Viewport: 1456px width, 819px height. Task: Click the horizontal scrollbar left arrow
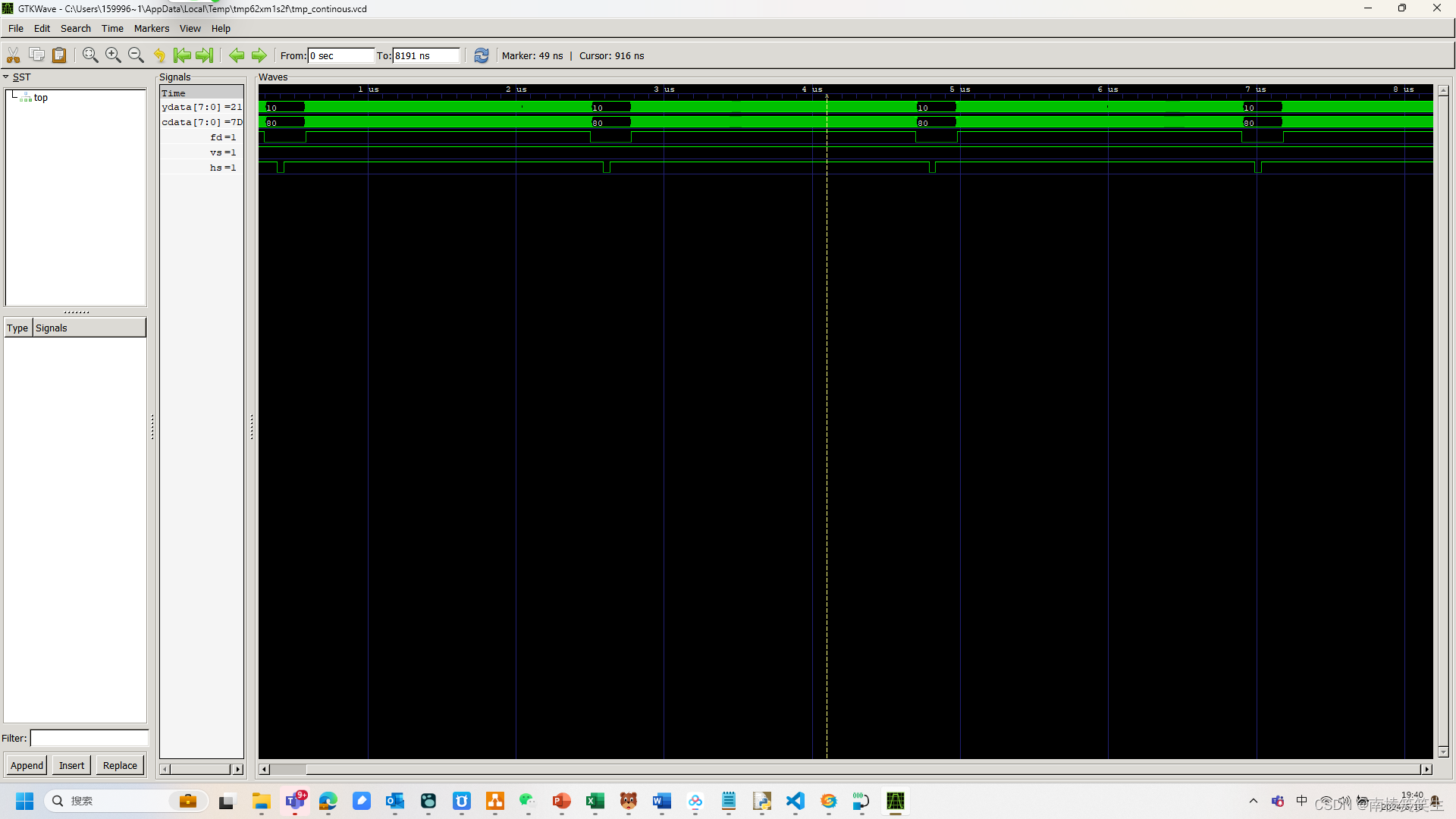264,769
